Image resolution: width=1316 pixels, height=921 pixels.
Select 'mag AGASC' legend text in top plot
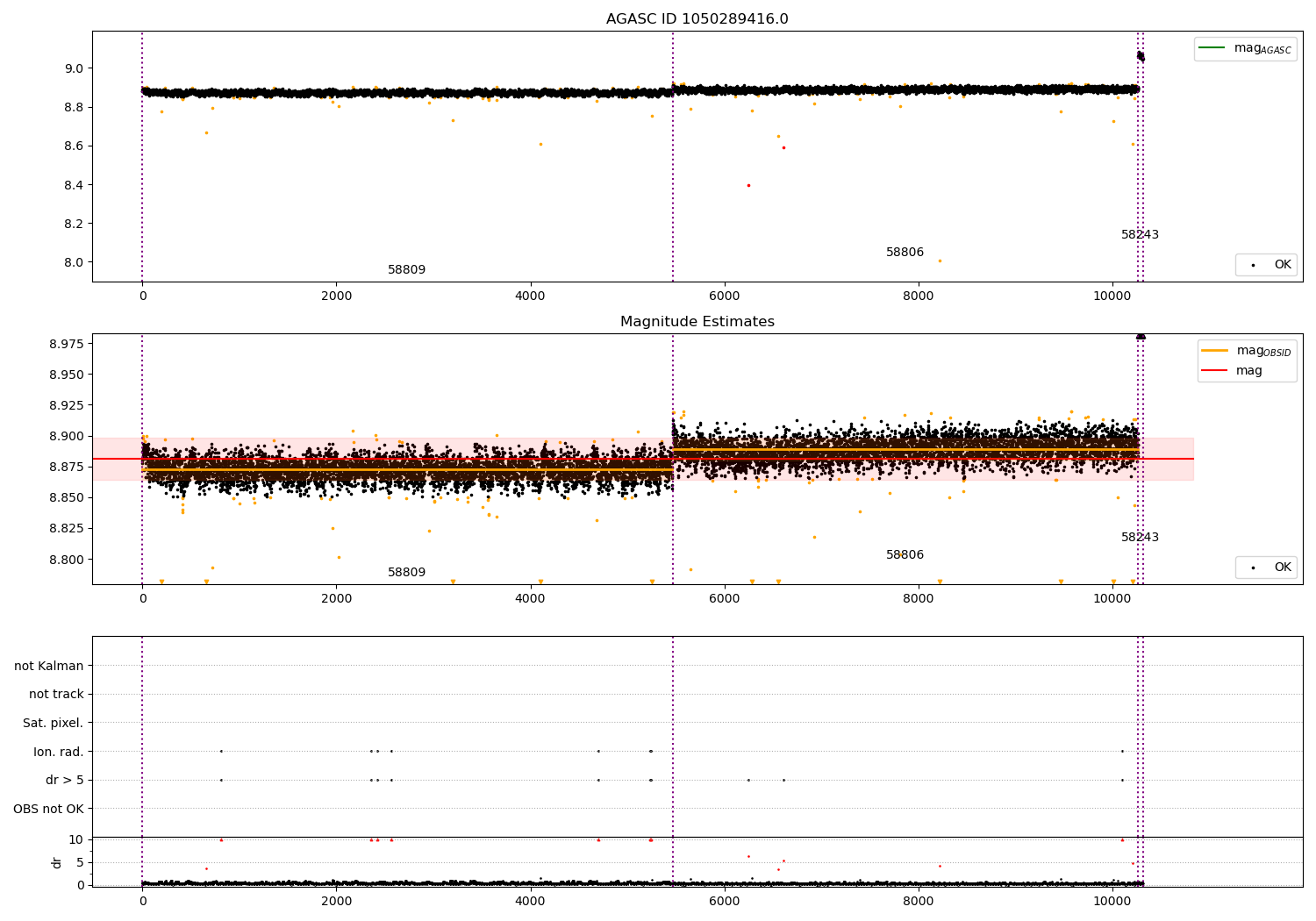(x=1262, y=49)
